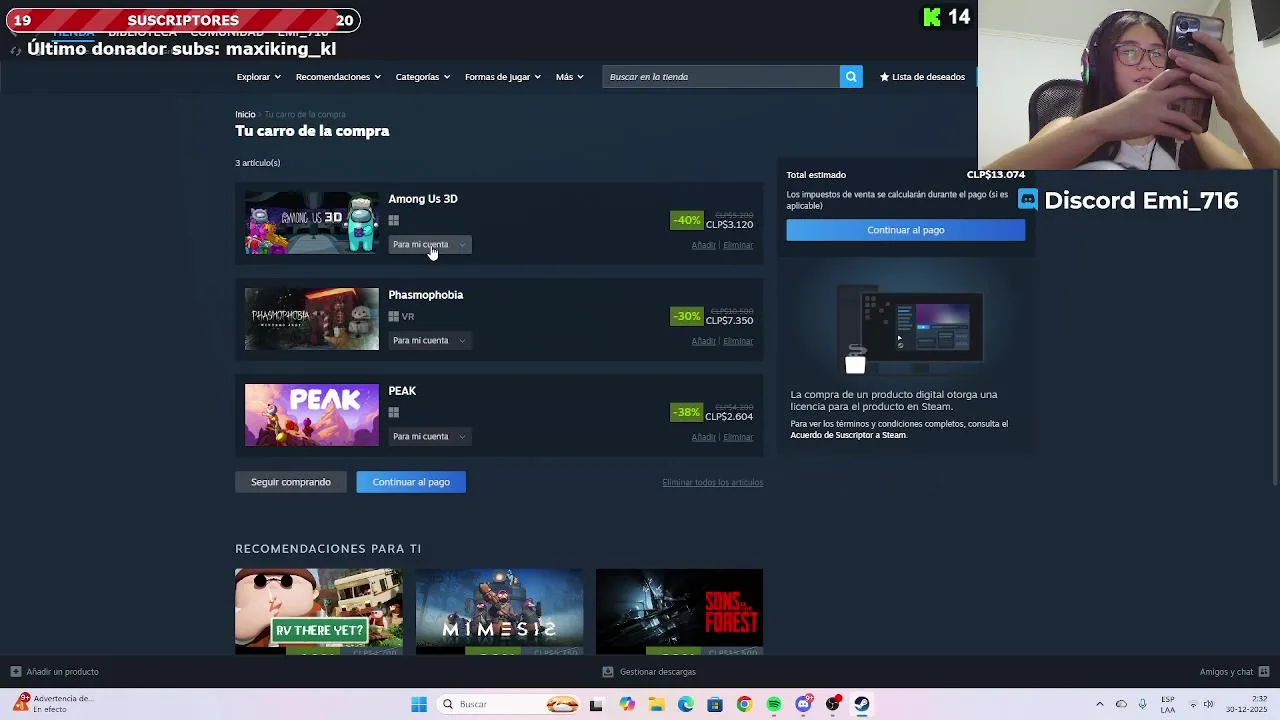The height and width of the screenshot is (720, 1280).
Task: Click Añadir for PEAK
Action: coord(703,437)
